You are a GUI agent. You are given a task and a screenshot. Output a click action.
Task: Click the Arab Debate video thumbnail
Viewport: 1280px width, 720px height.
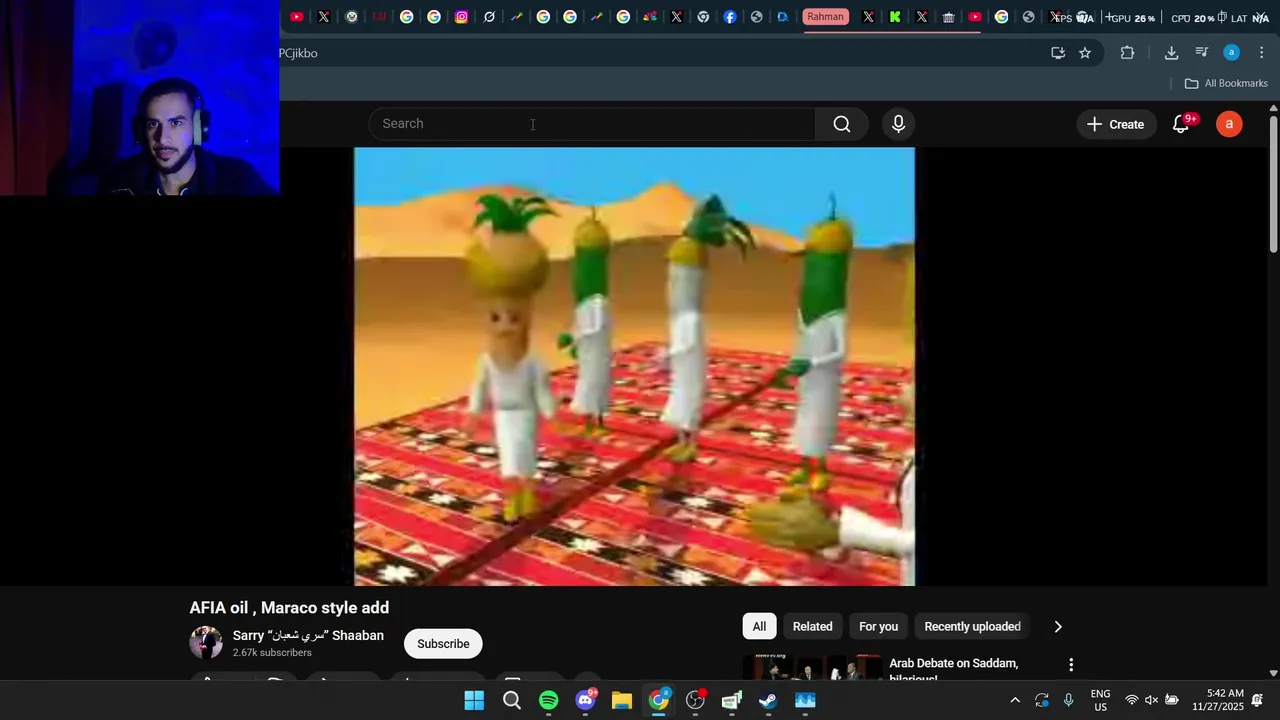tap(812, 668)
